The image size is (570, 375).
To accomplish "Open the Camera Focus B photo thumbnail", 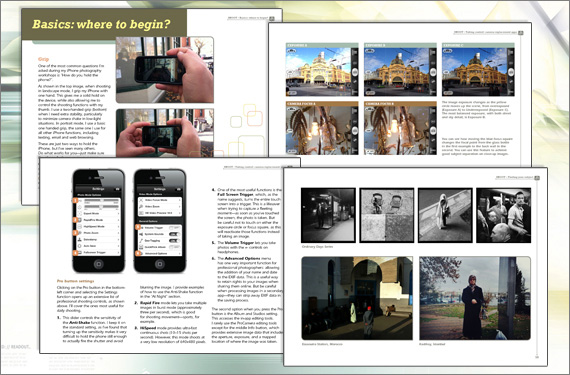I will [x=400, y=130].
